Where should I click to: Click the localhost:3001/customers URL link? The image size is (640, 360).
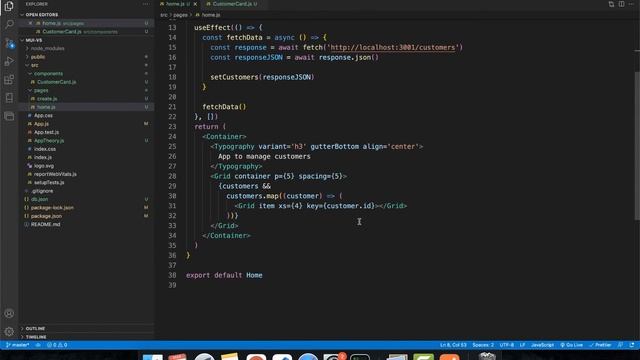click(x=392, y=47)
